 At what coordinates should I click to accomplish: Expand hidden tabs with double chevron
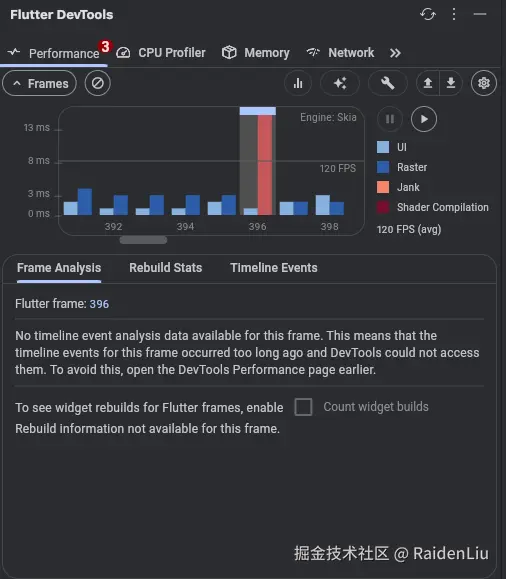tap(395, 53)
